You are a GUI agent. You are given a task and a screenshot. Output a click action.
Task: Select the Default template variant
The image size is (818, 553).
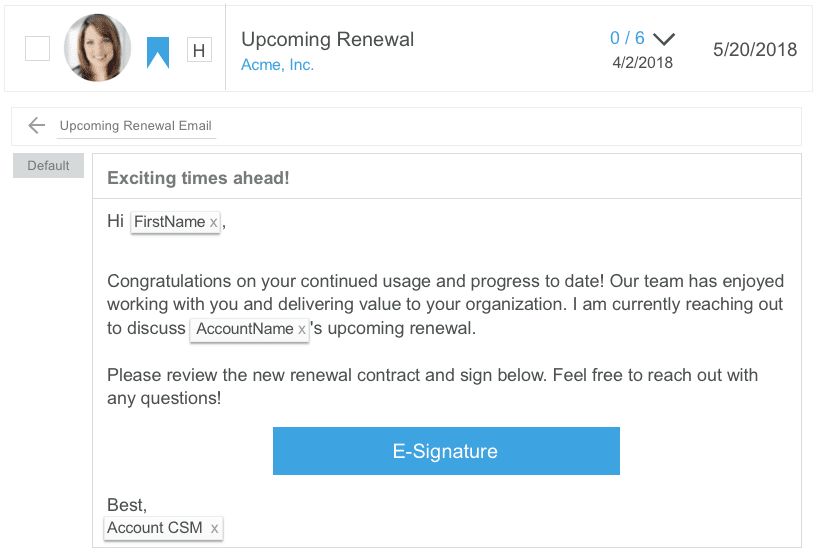[x=48, y=166]
